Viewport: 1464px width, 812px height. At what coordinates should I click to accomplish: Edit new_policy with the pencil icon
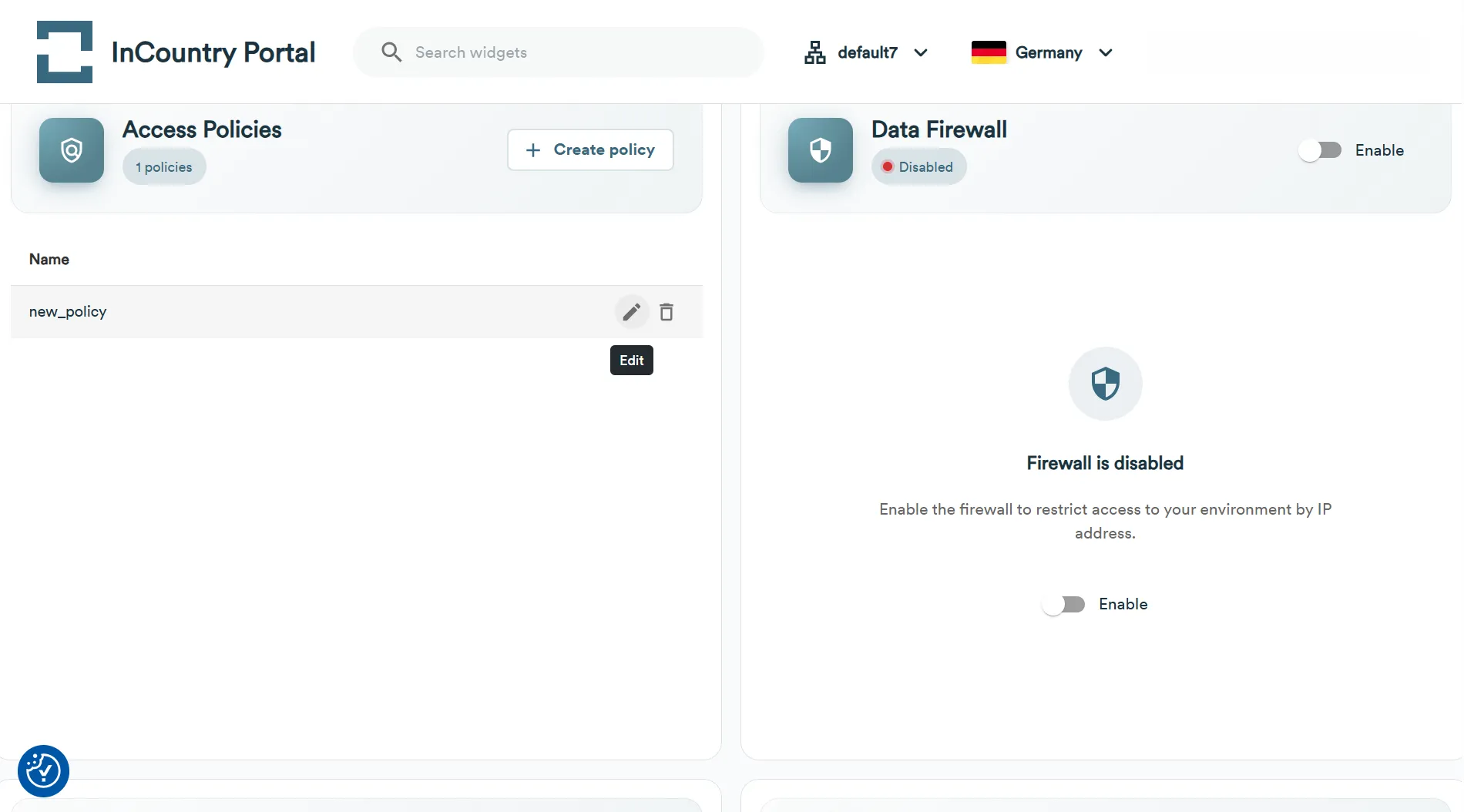coord(632,312)
